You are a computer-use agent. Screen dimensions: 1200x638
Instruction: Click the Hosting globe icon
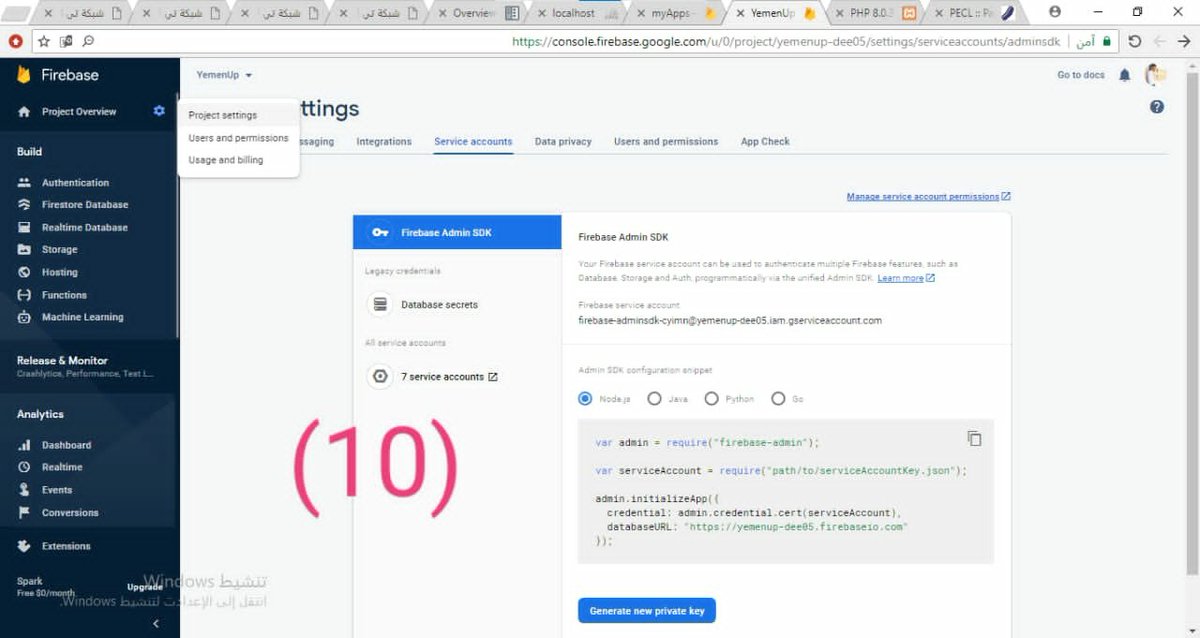24,272
